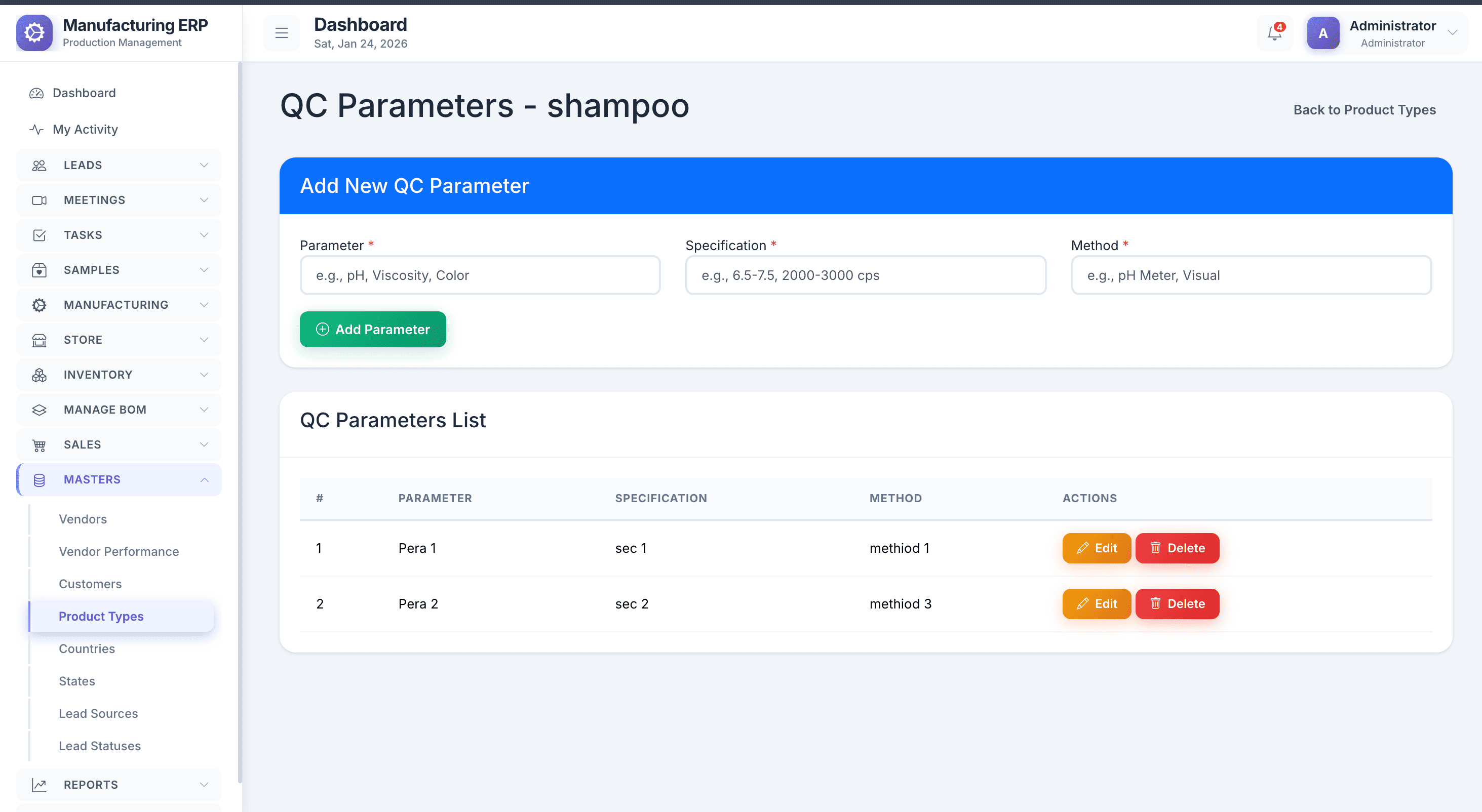
Task: Open the Administrator account dropdown
Action: click(x=1452, y=33)
